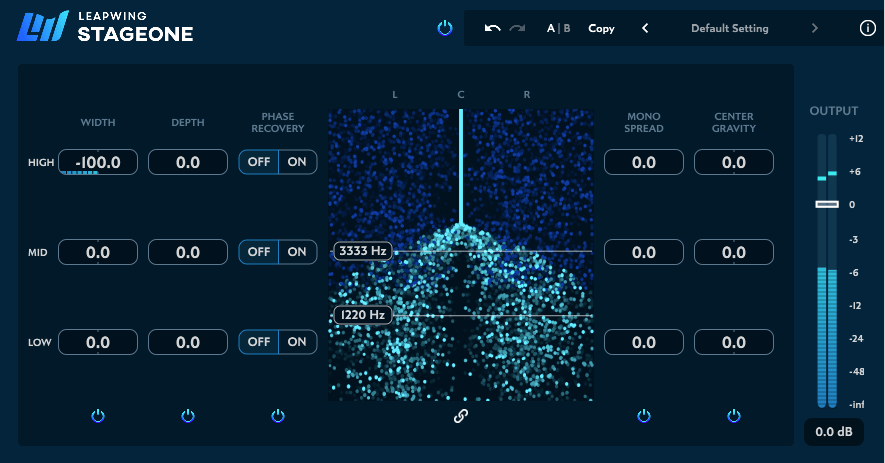Image resolution: width=885 pixels, height=463 pixels.
Task: Click the crossover link chain icon
Action: (x=461, y=416)
